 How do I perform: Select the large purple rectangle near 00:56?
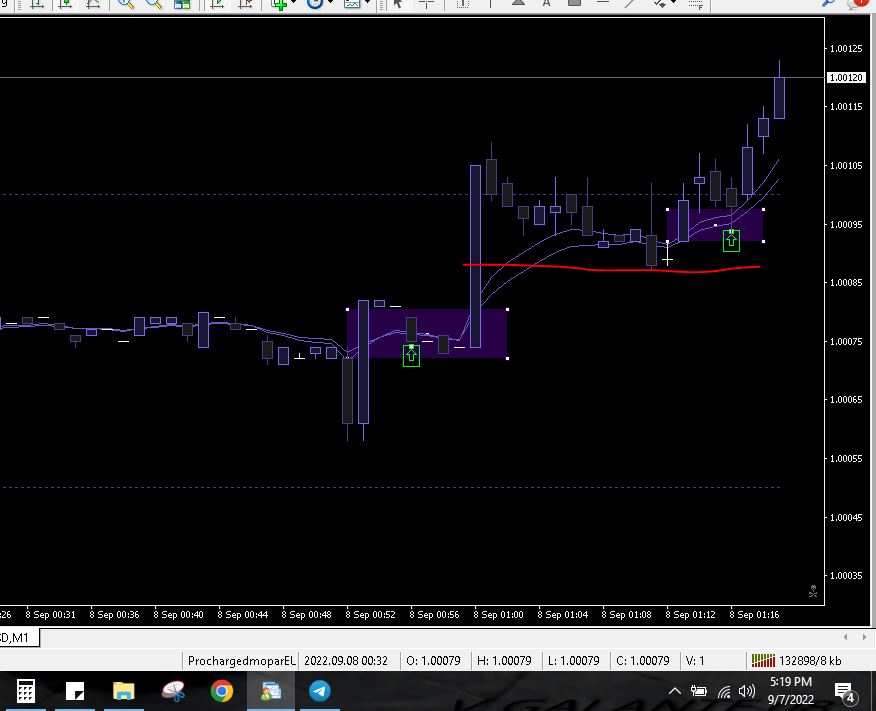427,333
